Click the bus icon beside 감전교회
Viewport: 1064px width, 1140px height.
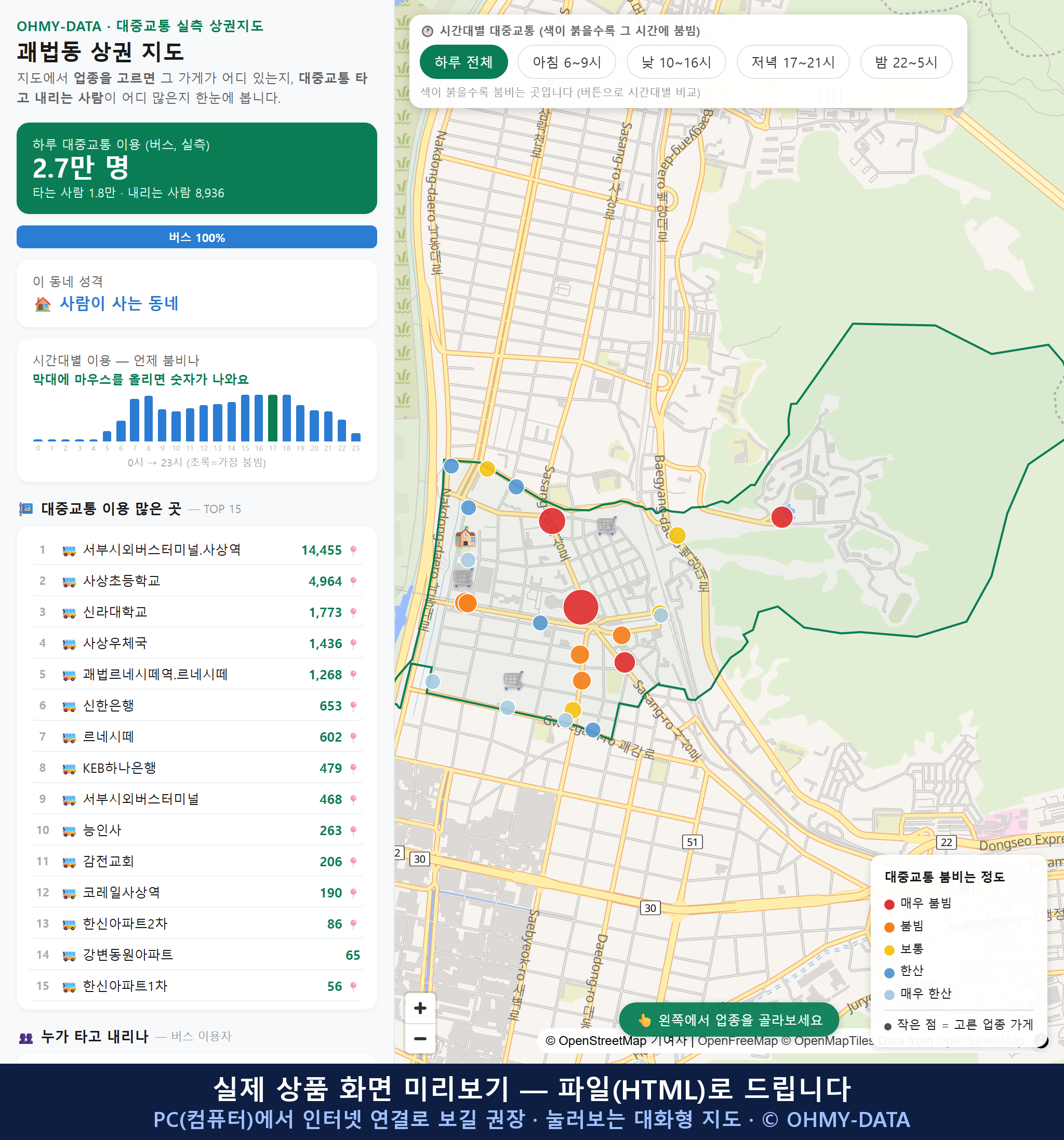[69, 862]
